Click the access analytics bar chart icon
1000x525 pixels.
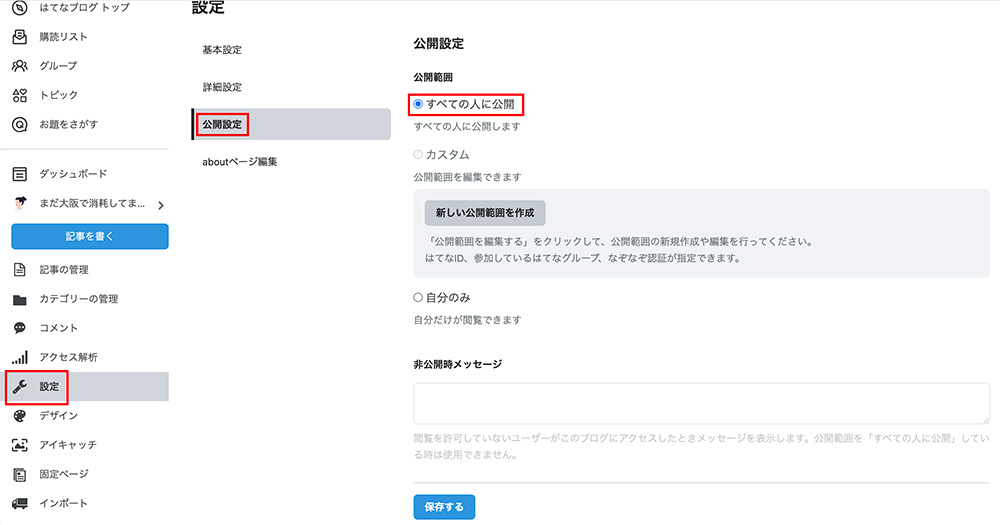coord(20,357)
